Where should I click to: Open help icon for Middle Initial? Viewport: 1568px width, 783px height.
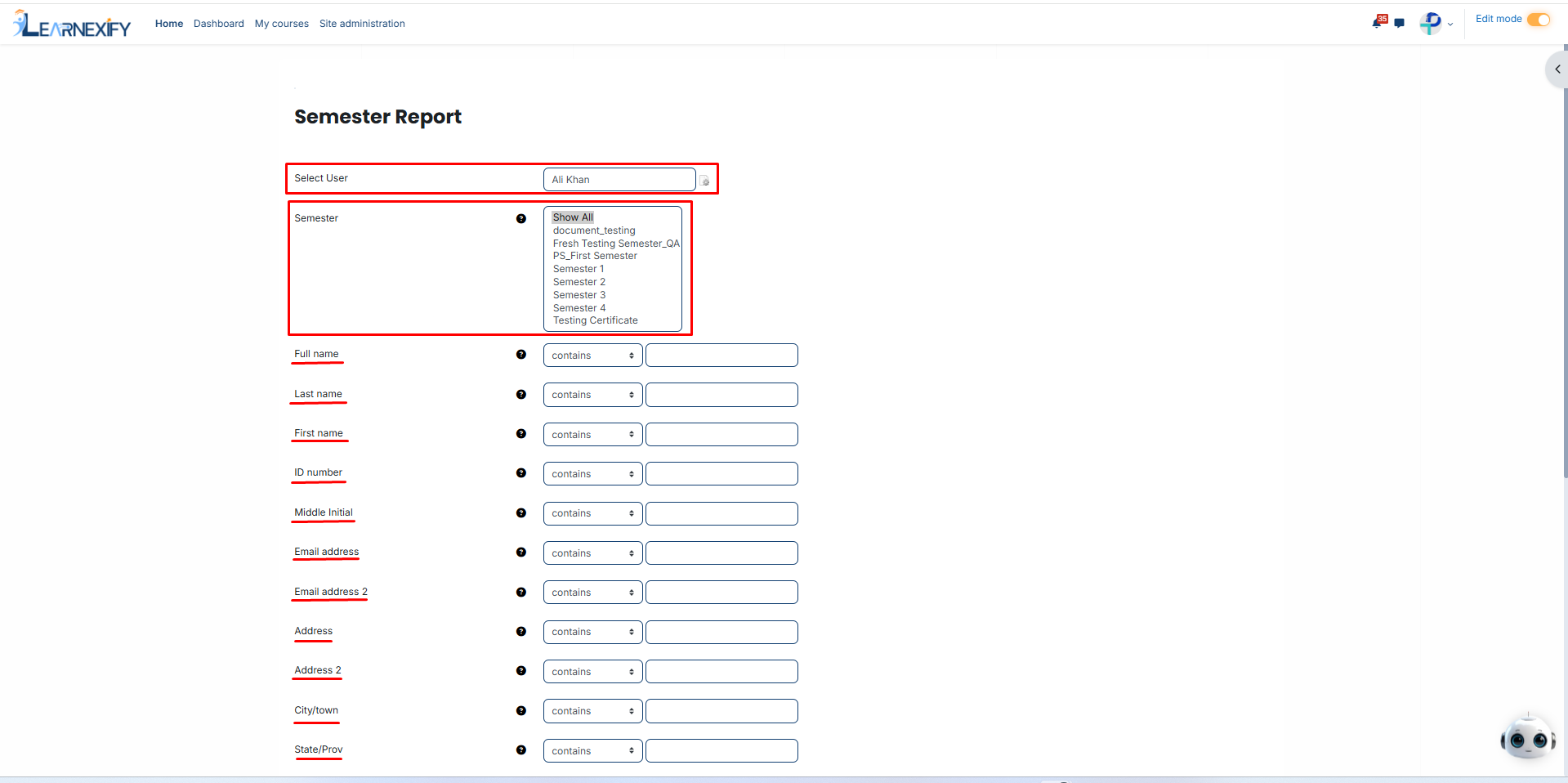click(x=521, y=513)
